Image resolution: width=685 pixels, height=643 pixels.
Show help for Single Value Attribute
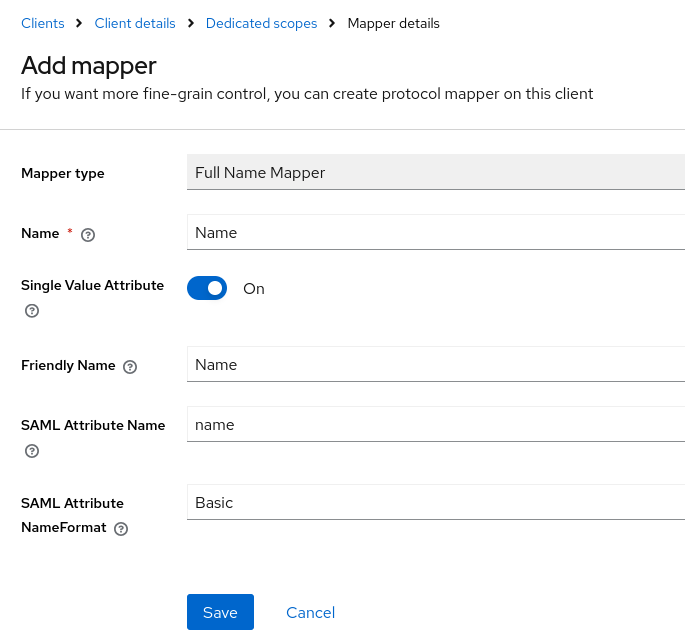pyautogui.click(x=32, y=311)
